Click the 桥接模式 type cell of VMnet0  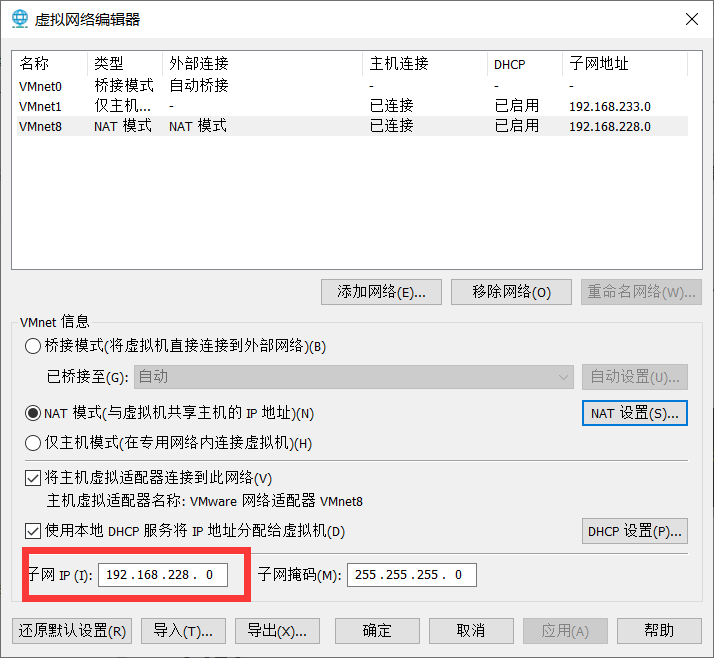(x=124, y=86)
